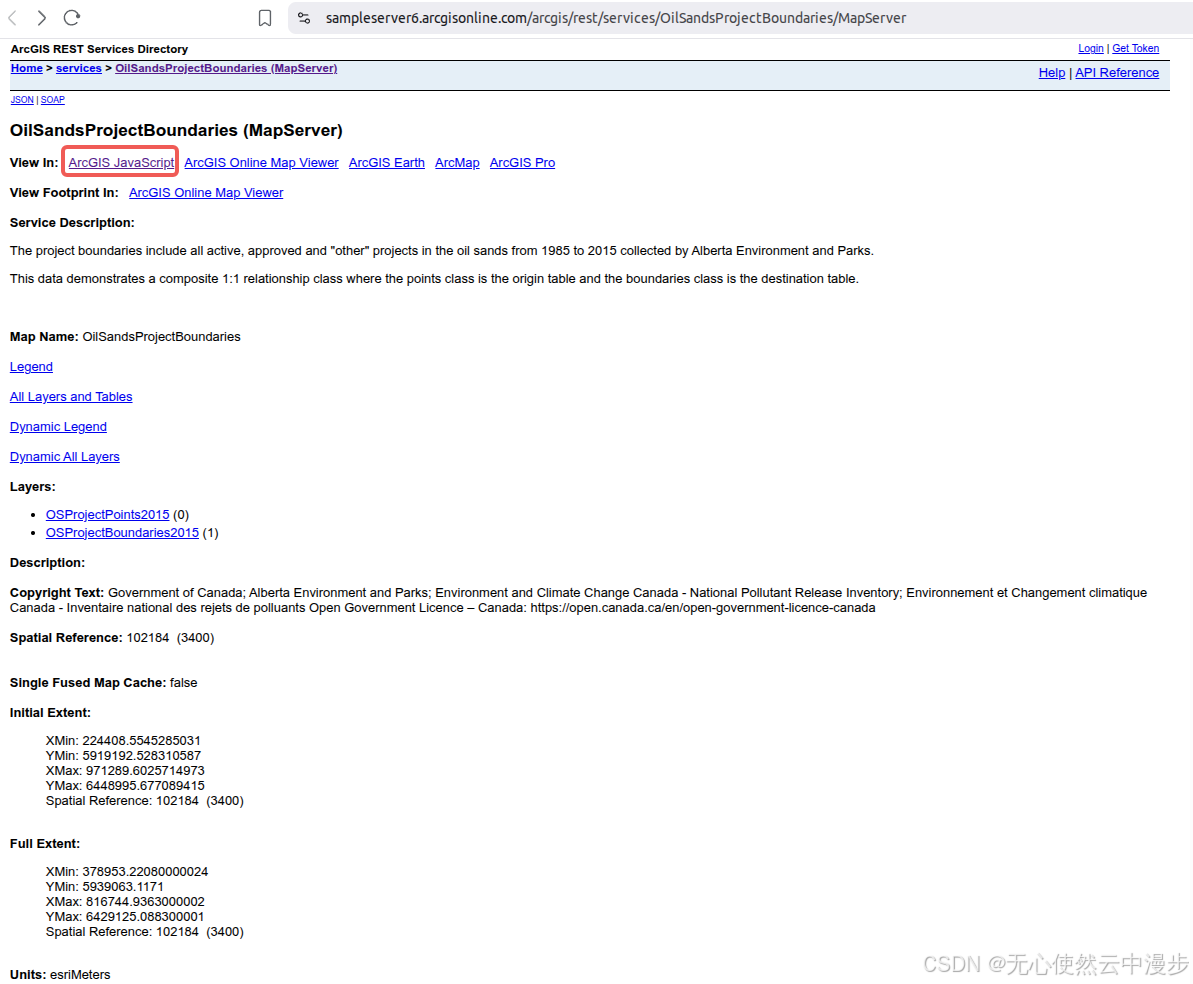View in ArcGIS Earth
The image size is (1193, 984).
tap(387, 163)
